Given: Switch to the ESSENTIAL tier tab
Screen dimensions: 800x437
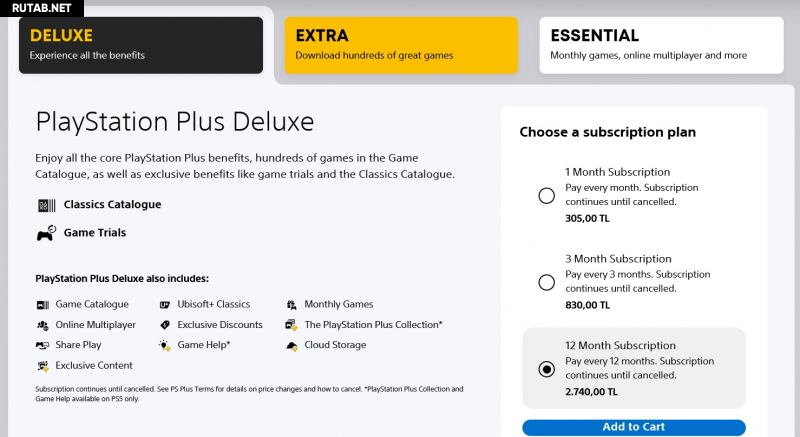Looking at the screenshot, I should click(x=660, y=45).
